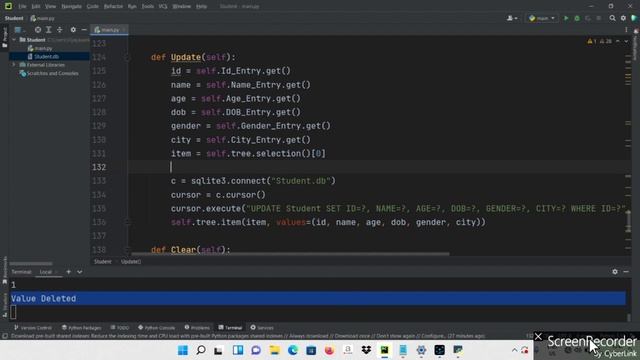Image resolution: width=640 pixels, height=360 pixels.
Task: Open Dropbox from taskbar
Action: (366, 350)
